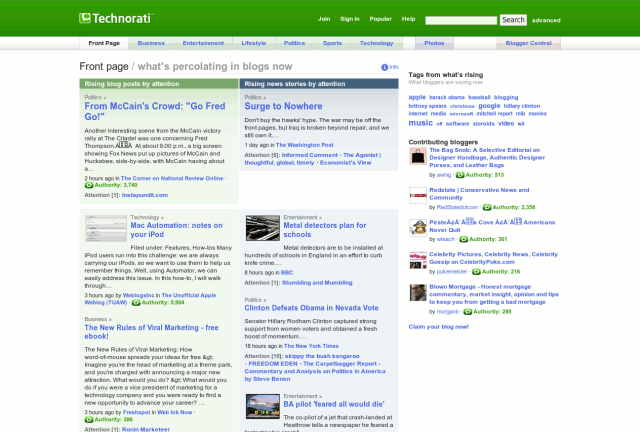Viewport: 640px width, 432px height.
Task: Open The New York Times source link
Action: [311, 346]
